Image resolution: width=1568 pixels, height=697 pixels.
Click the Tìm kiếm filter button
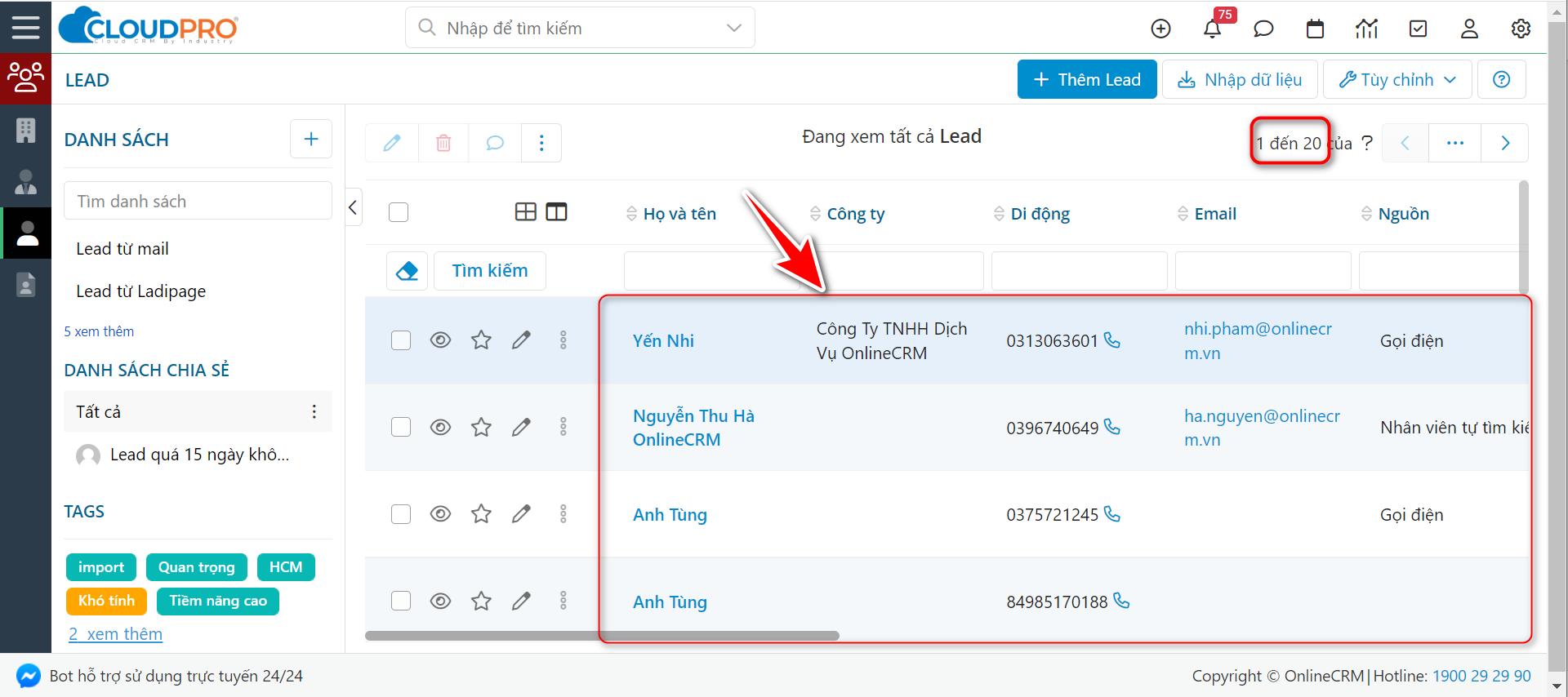point(489,271)
